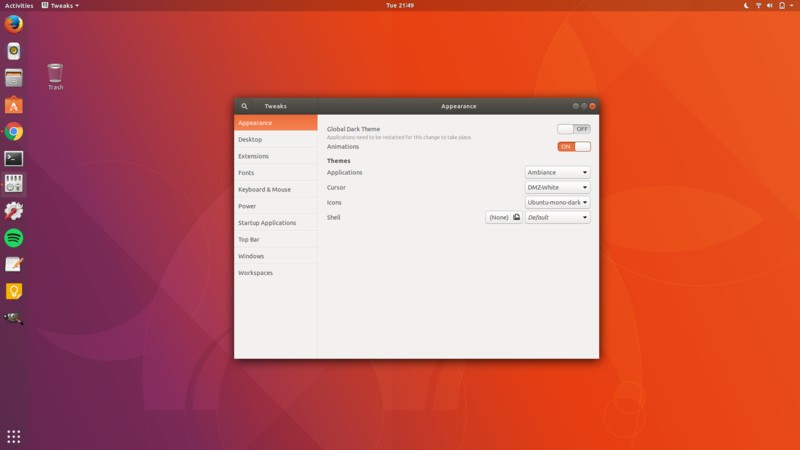The width and height of the screenshot is (800, 450).
Task: Go to Desktop settings in sidebar
Action: tap(276, 139)
